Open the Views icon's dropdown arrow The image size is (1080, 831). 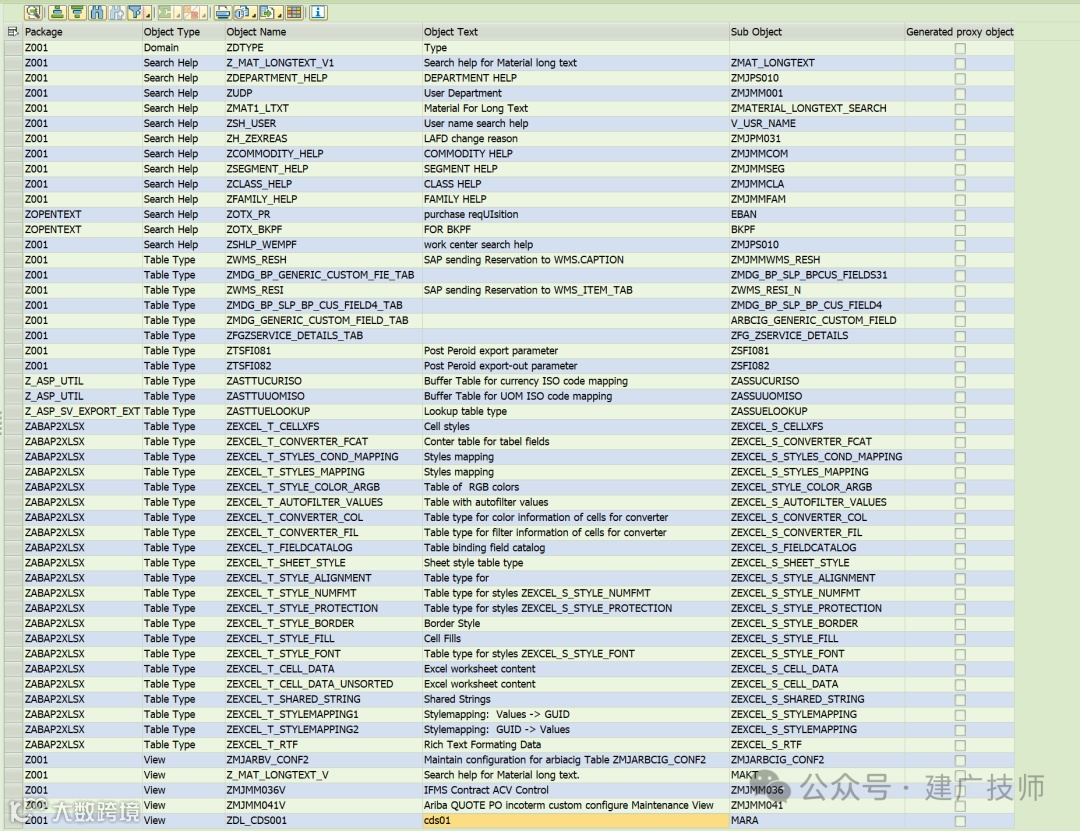click(x=253, y=14)
